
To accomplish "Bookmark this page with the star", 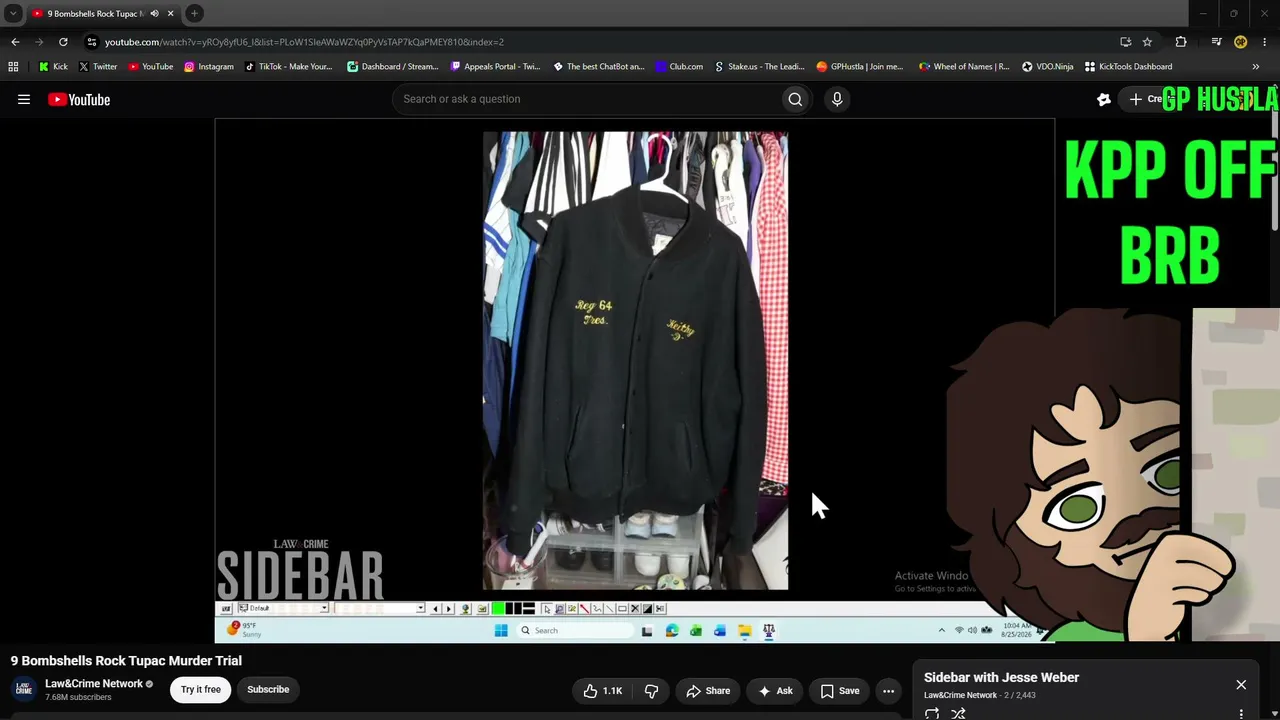I will coord(1147,42).
